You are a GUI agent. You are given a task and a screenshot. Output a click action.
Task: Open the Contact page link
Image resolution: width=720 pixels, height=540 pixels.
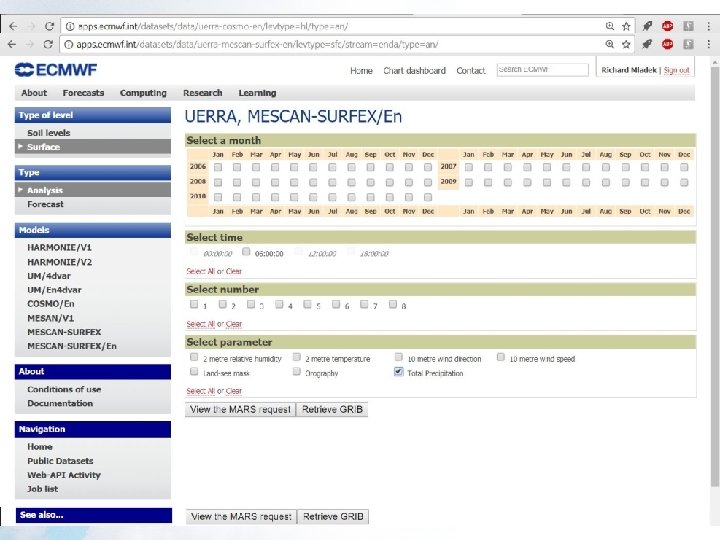(x=471, y=71)
